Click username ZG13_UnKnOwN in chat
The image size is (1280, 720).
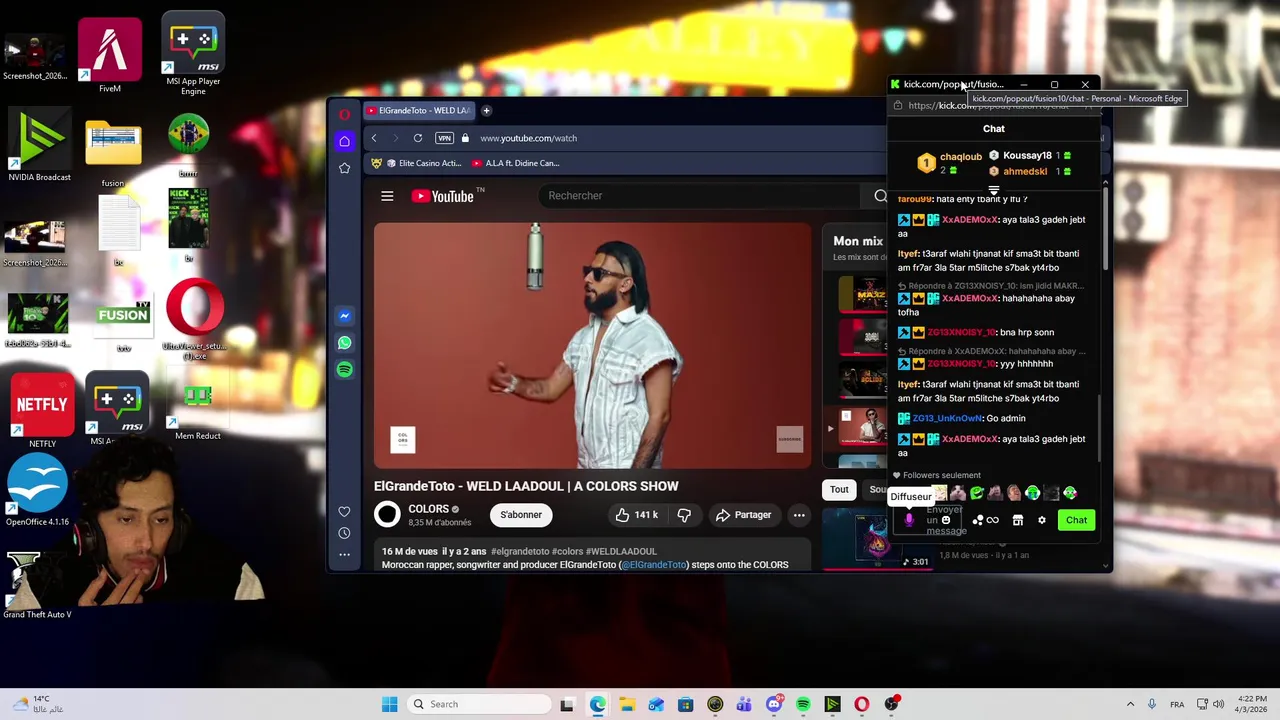point(948,418)
